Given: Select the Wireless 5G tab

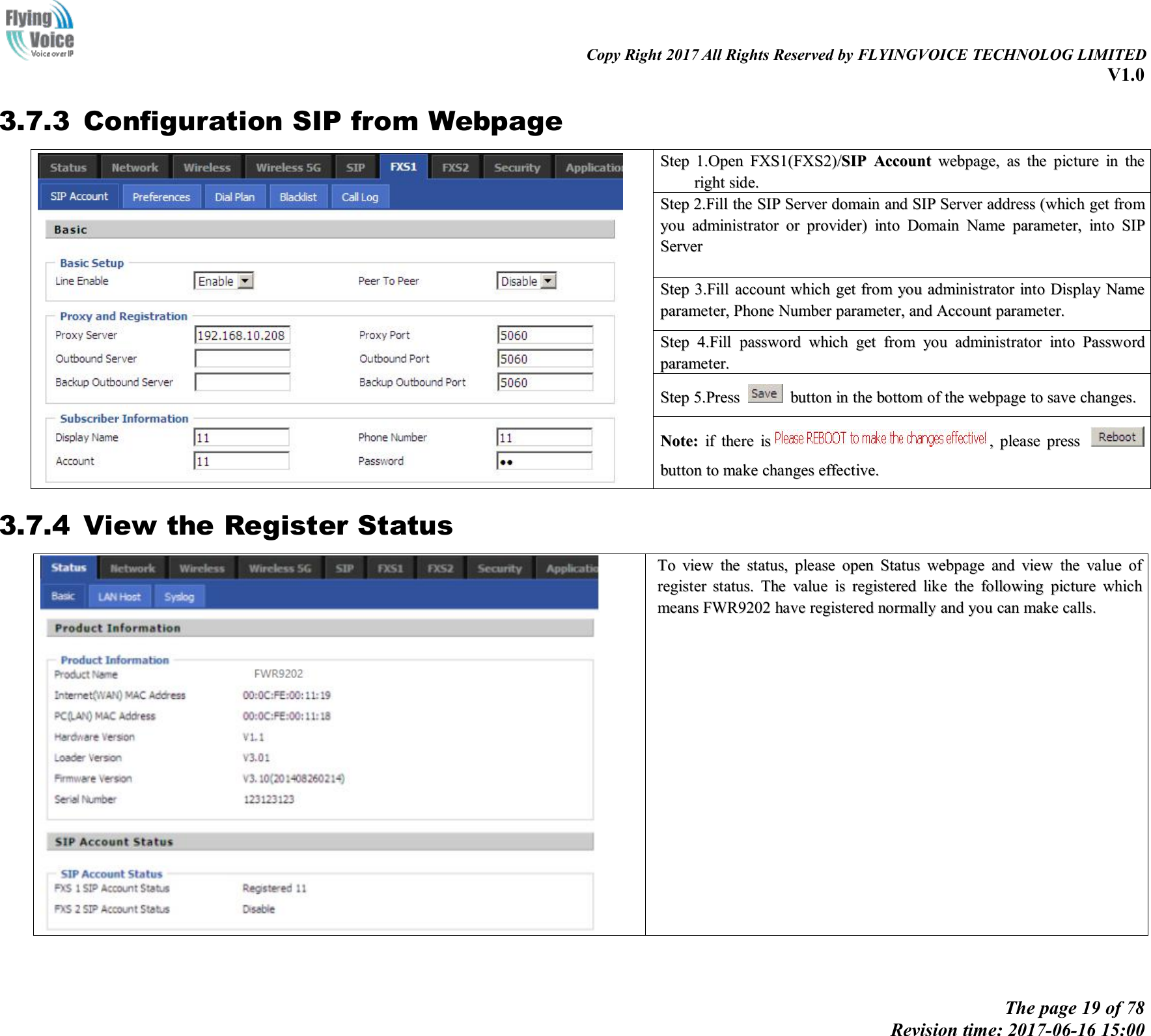Looking at the screenshot, I should point(287,167).
